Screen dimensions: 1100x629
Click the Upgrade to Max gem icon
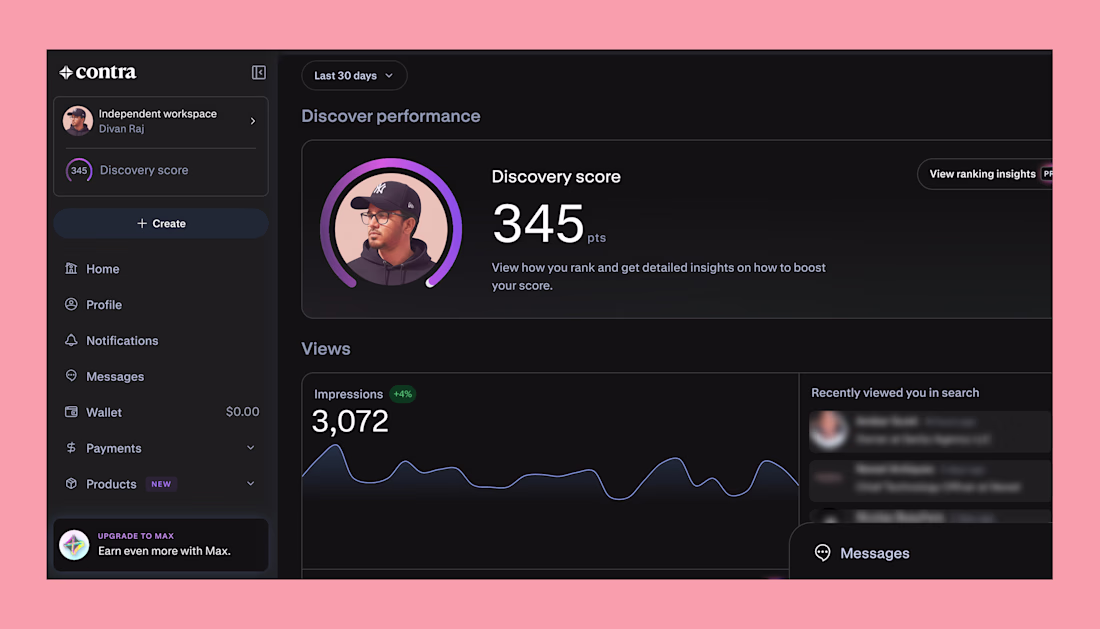point(74,545)
